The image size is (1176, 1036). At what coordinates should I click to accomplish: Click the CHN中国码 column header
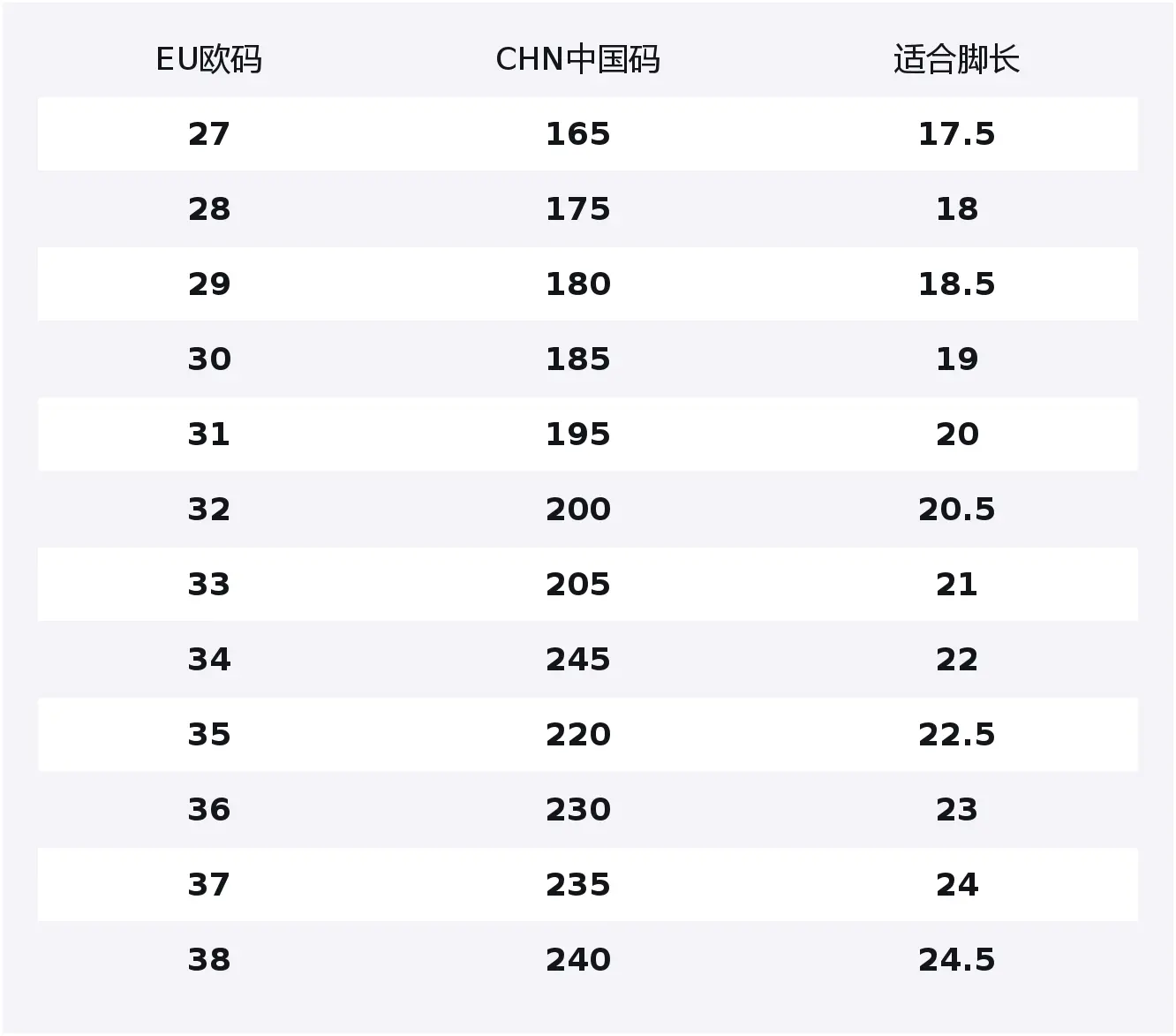pos(577,60)
